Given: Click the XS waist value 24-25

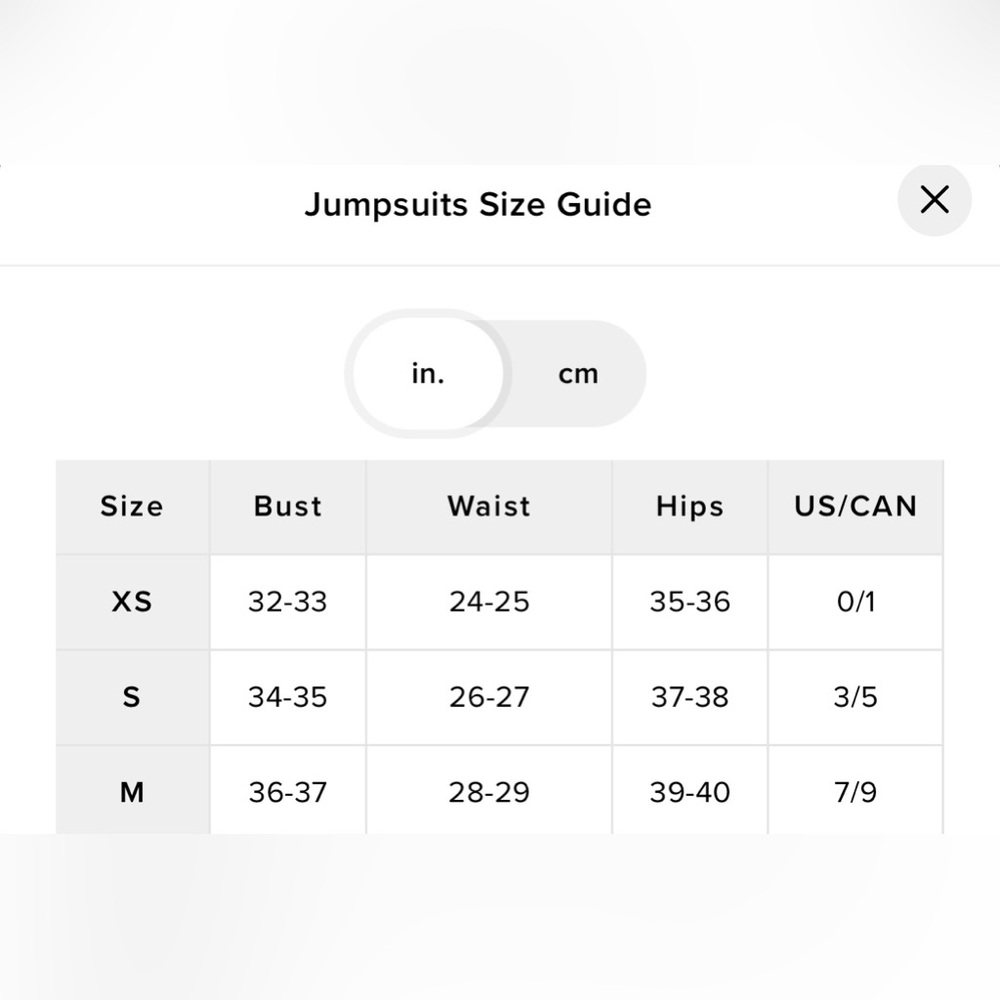Looking at the screenshot, I should point(489,602).
